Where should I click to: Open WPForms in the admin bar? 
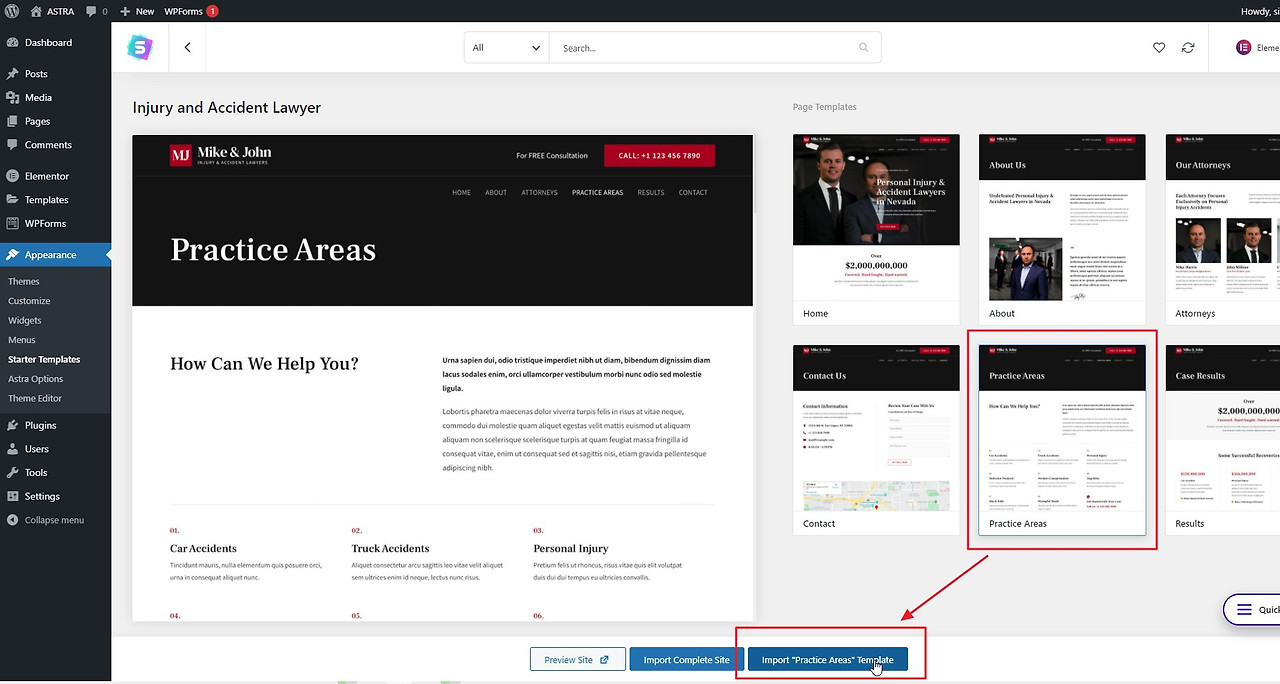[190, 11]
